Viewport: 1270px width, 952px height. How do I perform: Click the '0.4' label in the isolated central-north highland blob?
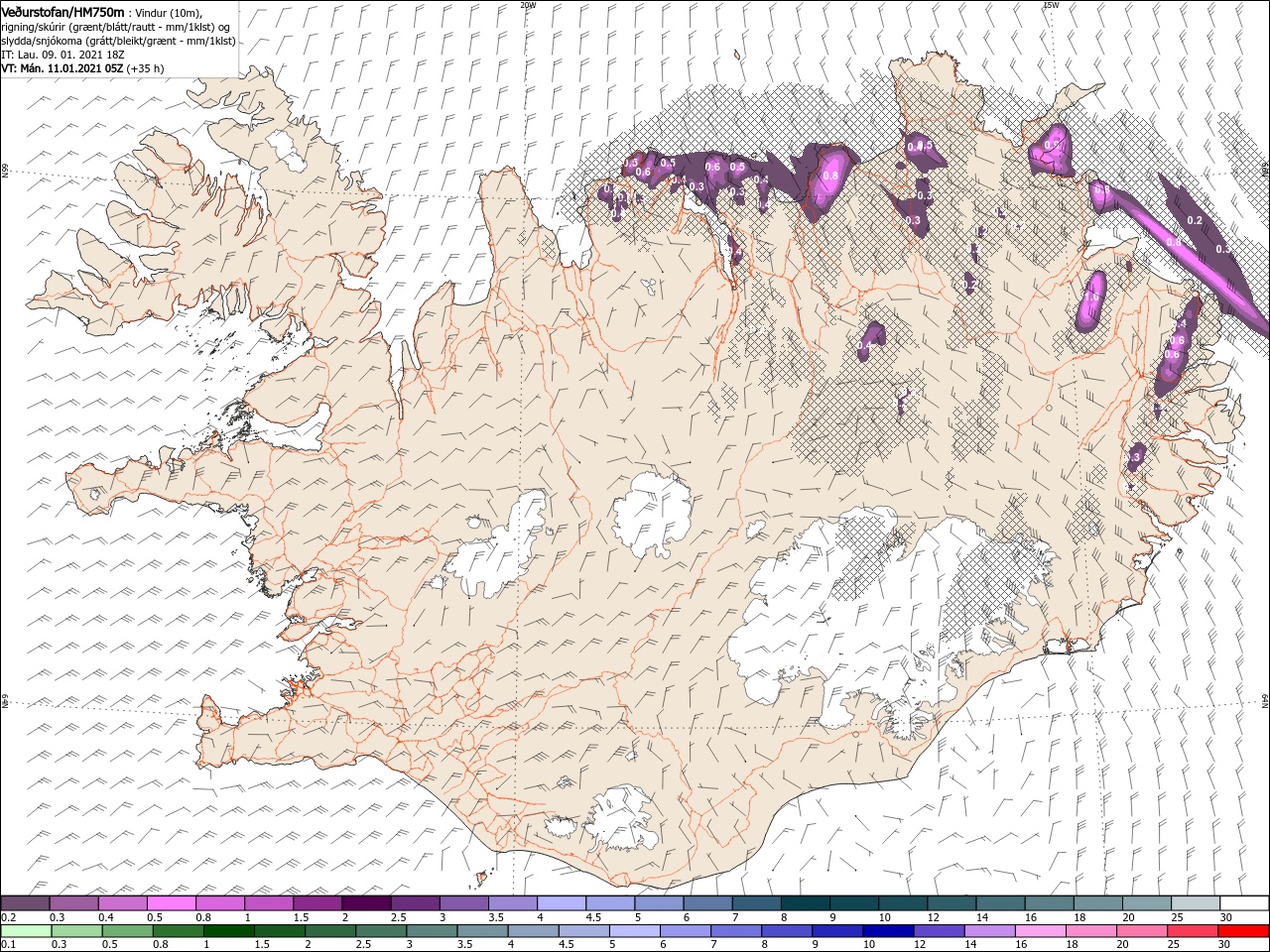tap(865, 345)
